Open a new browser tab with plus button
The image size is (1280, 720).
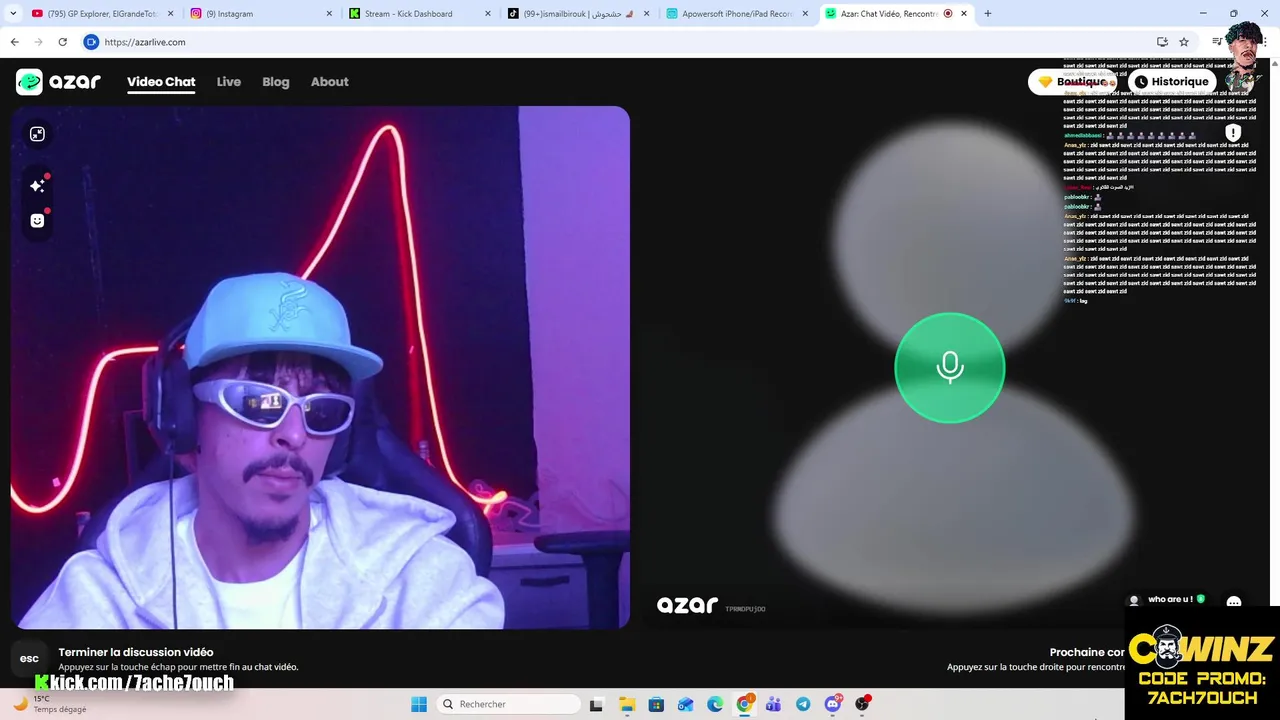point(988,14)
